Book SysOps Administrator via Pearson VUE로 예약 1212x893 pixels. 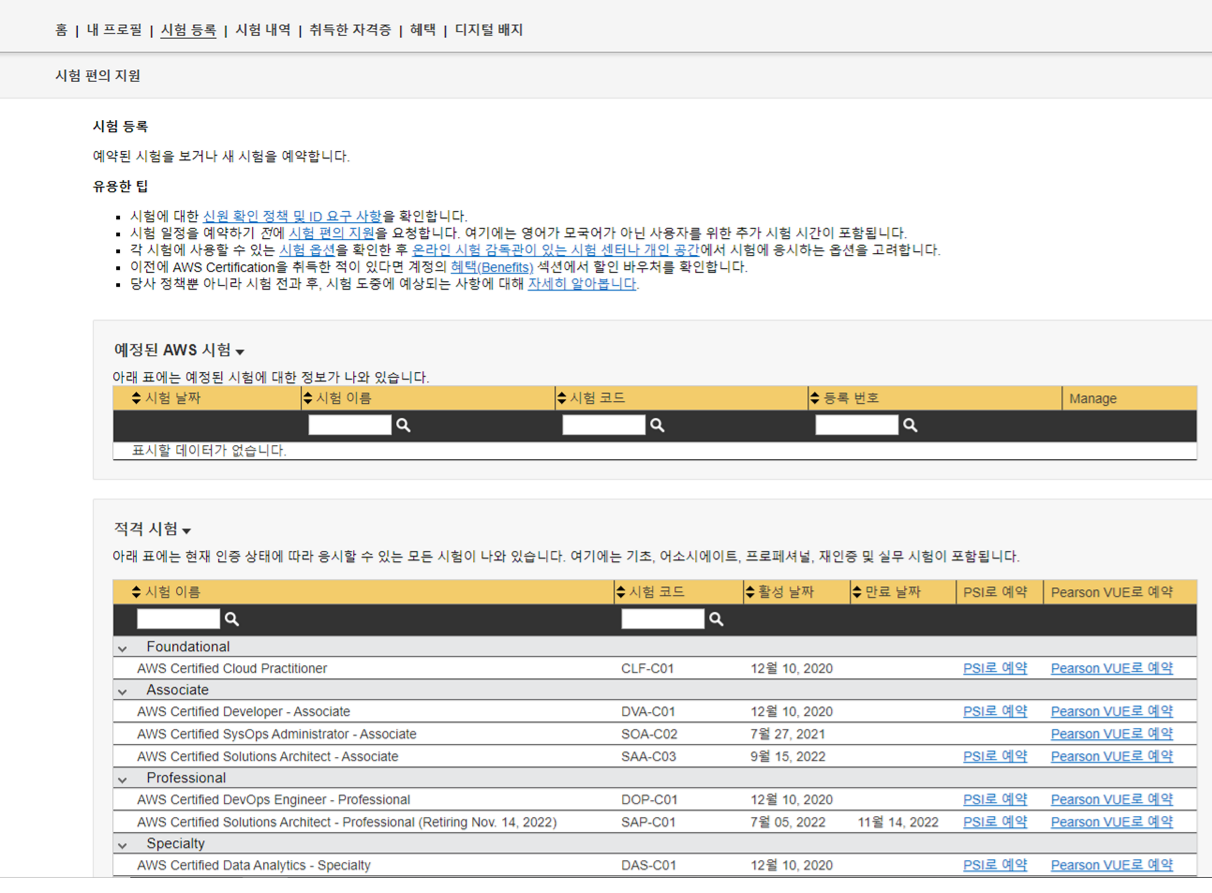(x=1112, y=734)
